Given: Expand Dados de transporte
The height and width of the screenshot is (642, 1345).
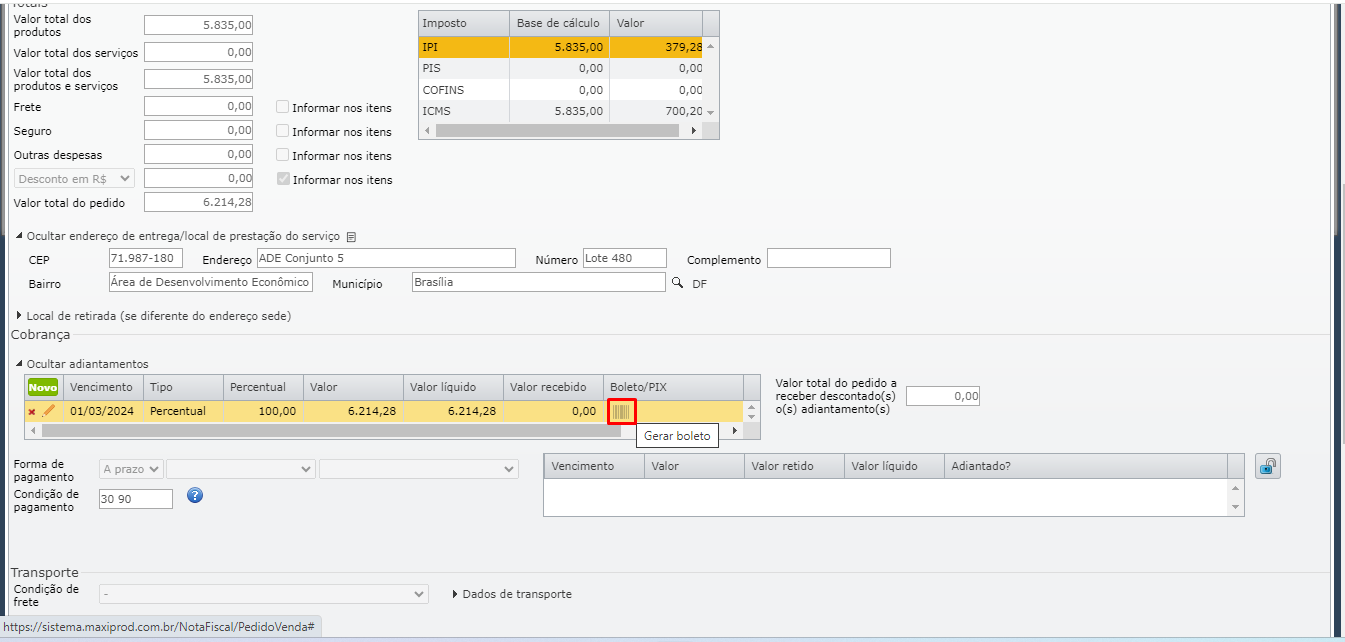Looking at the screenshot, I should (x=512, y=594).
